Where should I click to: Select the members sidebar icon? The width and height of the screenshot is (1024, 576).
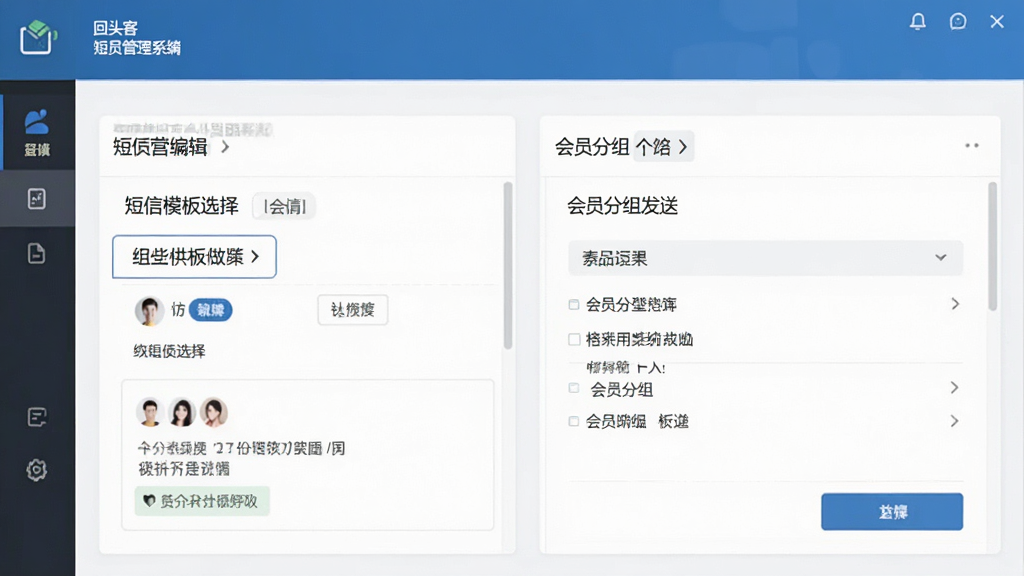pyautogui.click(x=37, y=133)
